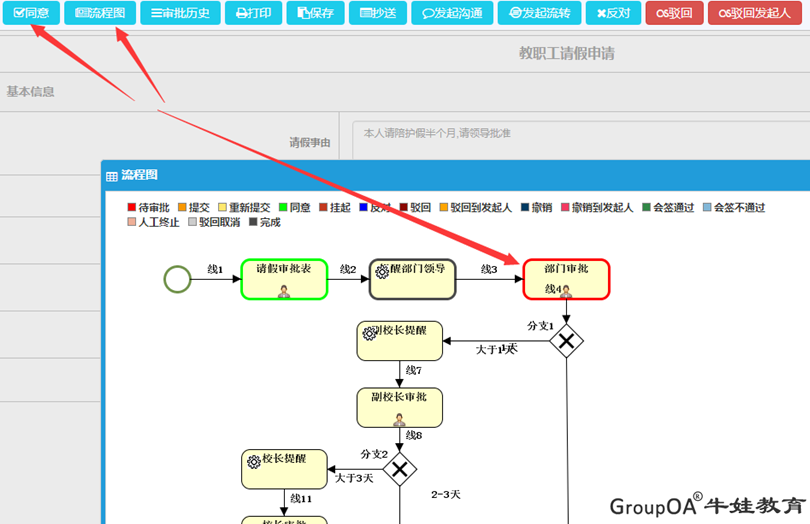
Task: Click the 会签不通过 legend swatch
Action: [x=707, y=207]
